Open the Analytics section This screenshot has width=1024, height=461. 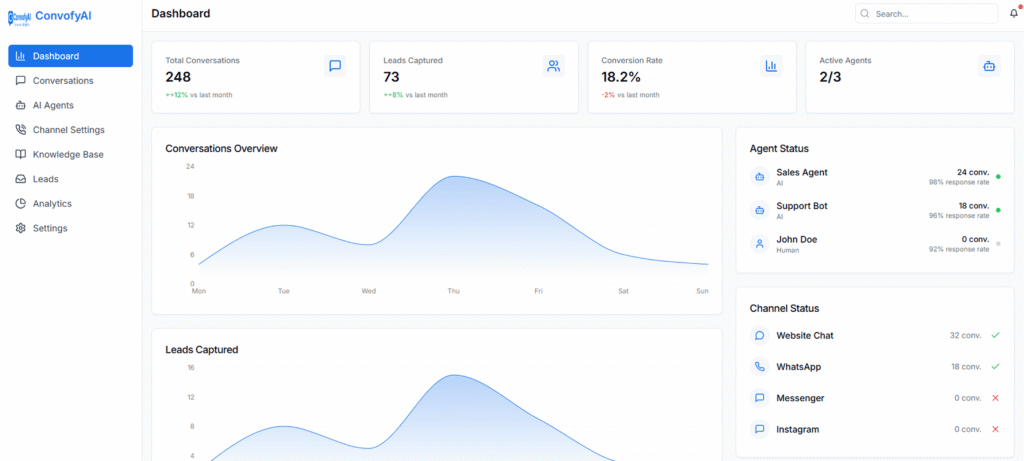coord(52,204)
